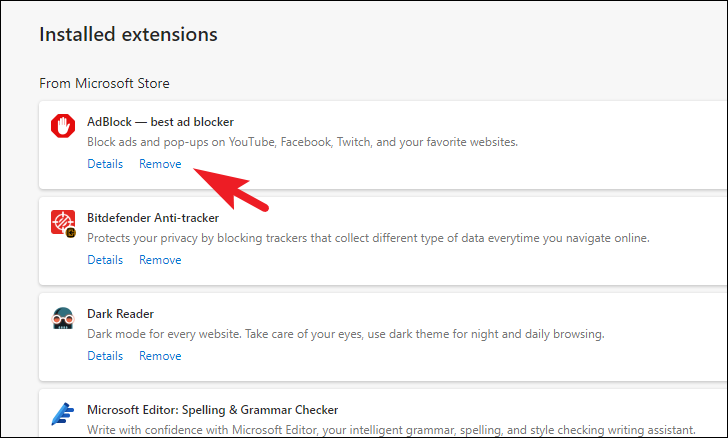This screenshot has height=438, width=728.
Task: Remove Bitdefender Anti-tracker extension
Action: (x=160, y=260)
